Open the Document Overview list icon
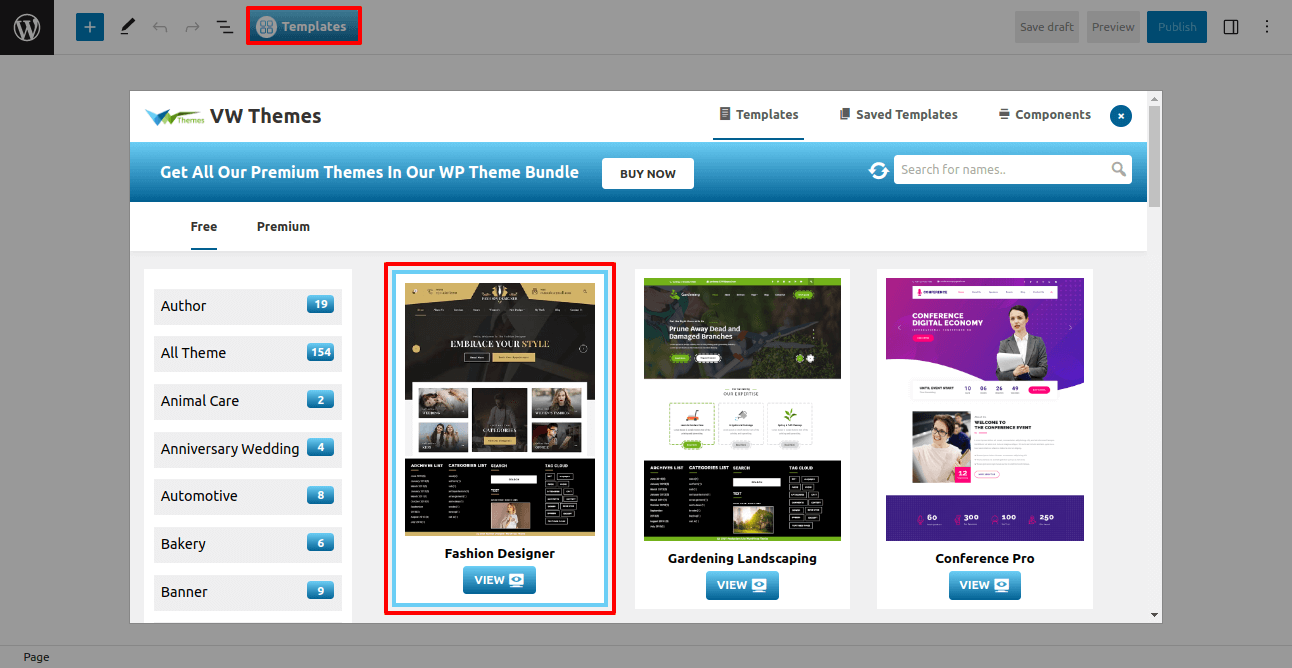The height and width of the screenshot is (668, 1292). [x=225, y=27]
